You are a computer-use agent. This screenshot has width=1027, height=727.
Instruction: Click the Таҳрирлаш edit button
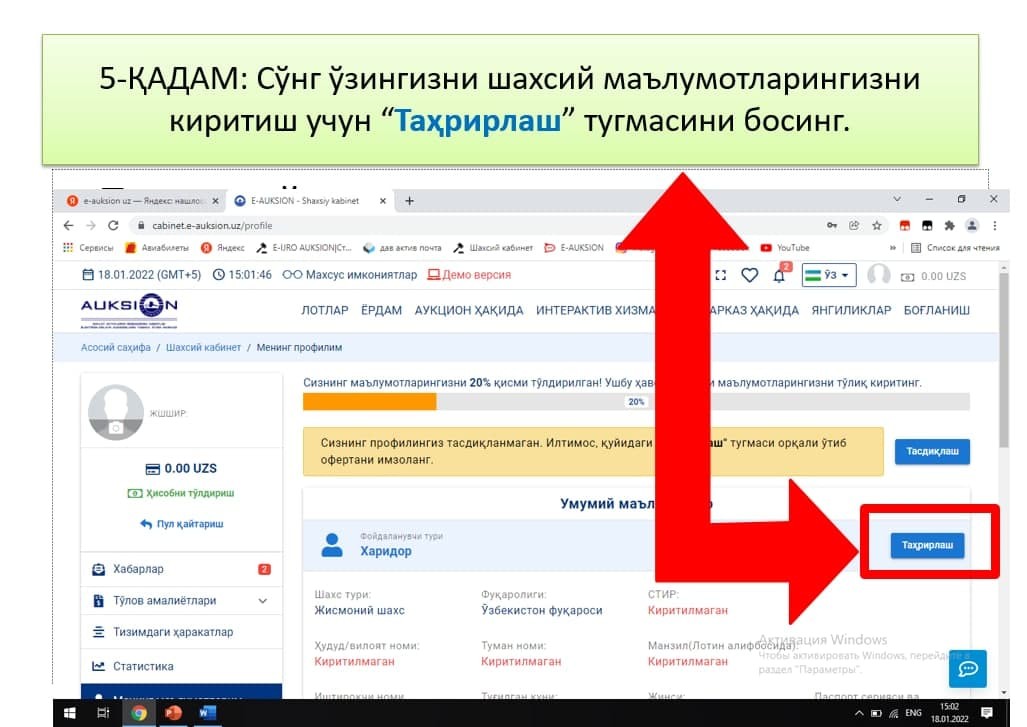tap(927, 545)
